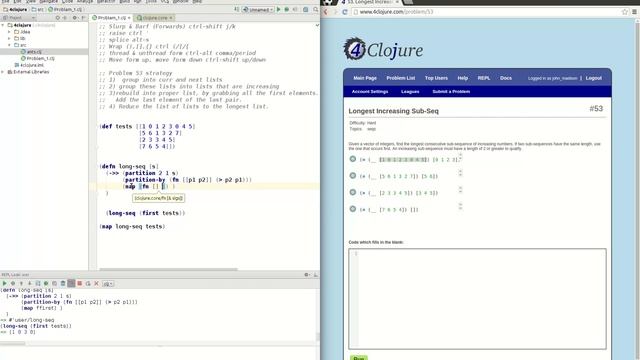640x360 pixels.
Task: Open REPL namespace dropdown in REPL toolbar
Action: click(108, 283)
